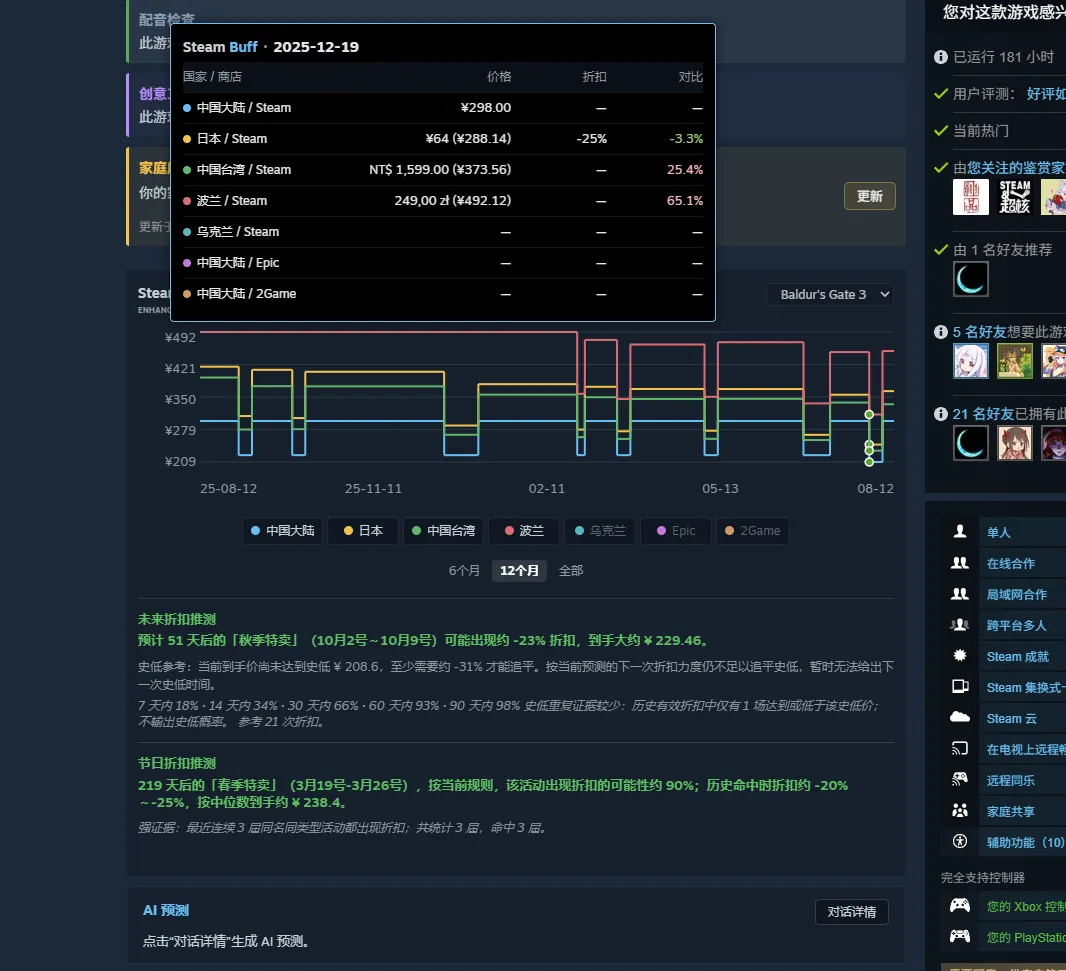The height and width of the screenshot is (971, 1066).
Task: Enable the 2Game series in chart legend
Action: [752, 530]
